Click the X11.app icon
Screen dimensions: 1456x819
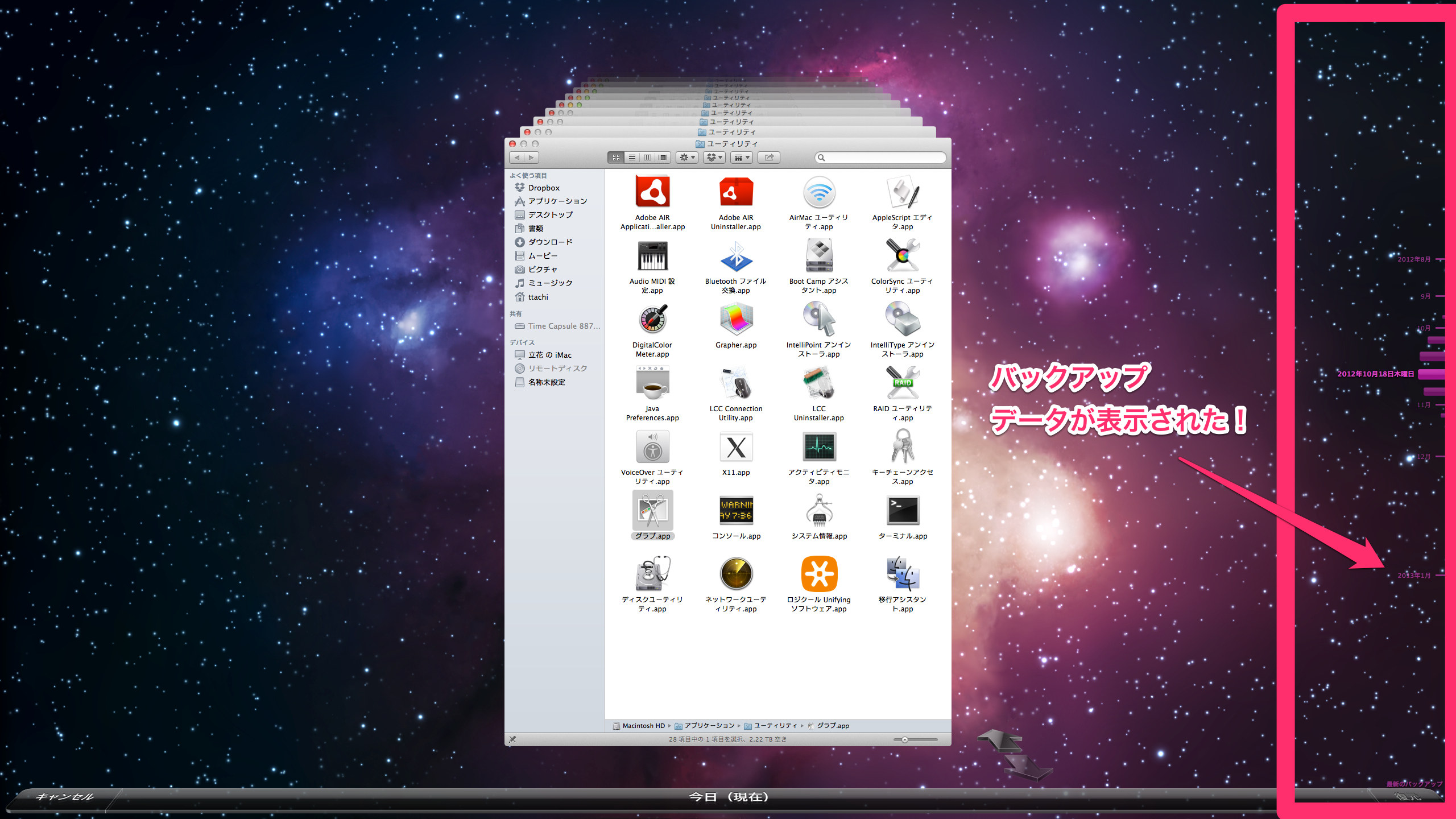point(736,447)
